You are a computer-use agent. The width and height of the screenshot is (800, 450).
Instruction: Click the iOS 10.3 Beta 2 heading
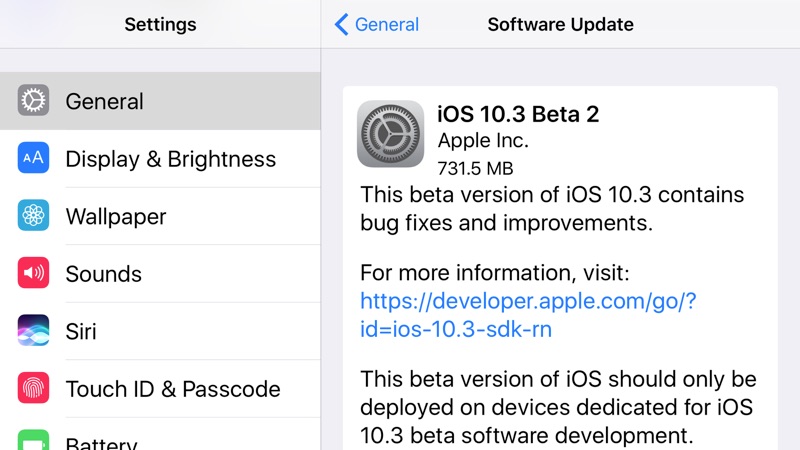518,113
